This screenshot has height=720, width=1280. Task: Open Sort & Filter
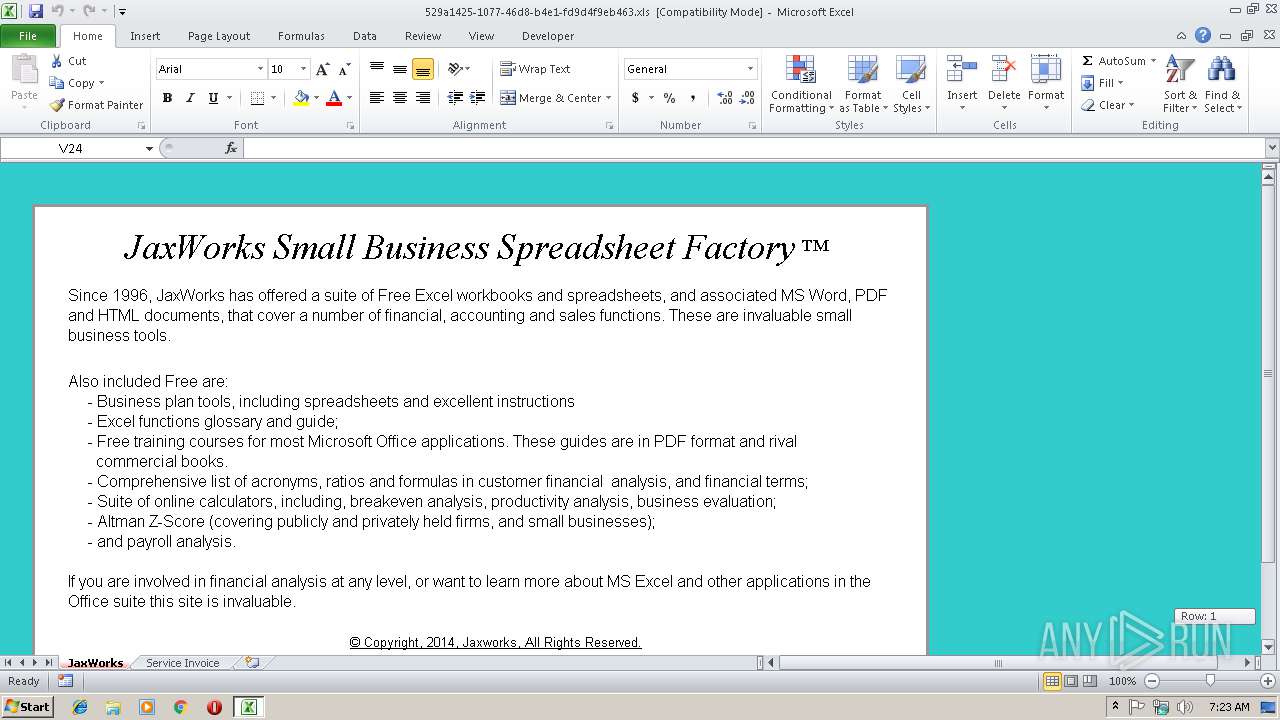(x=1180, y=84)
